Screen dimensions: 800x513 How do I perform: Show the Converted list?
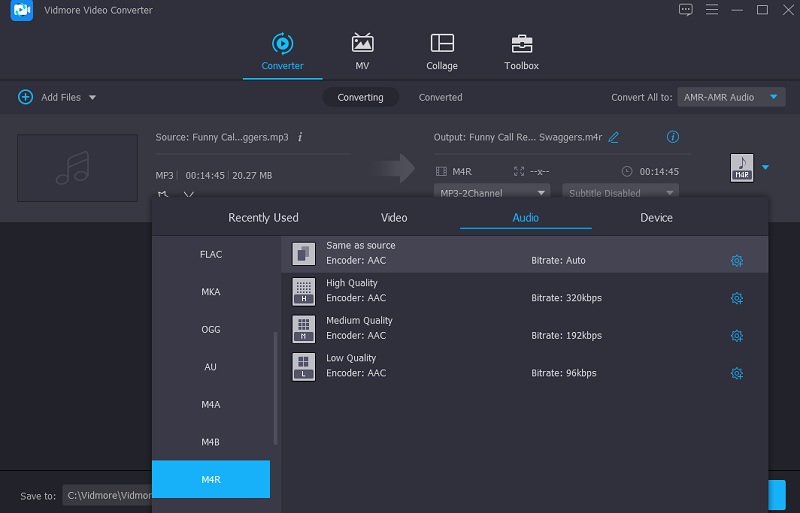click(x=440, y=97)
